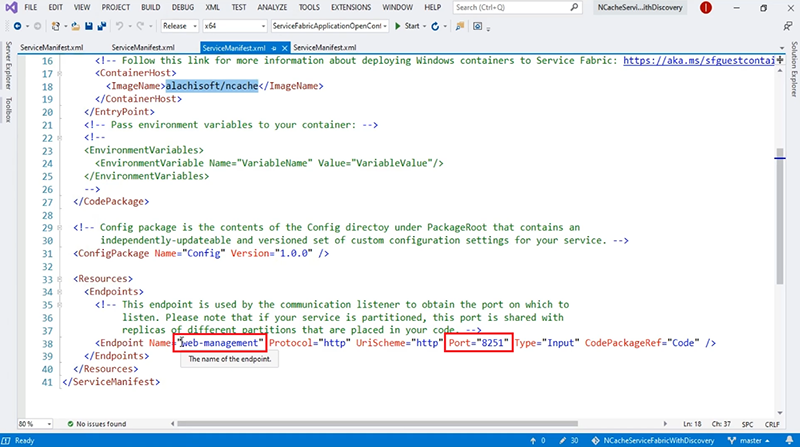
Task: Click the green Start play icon
Action: [x=398, y=26]
